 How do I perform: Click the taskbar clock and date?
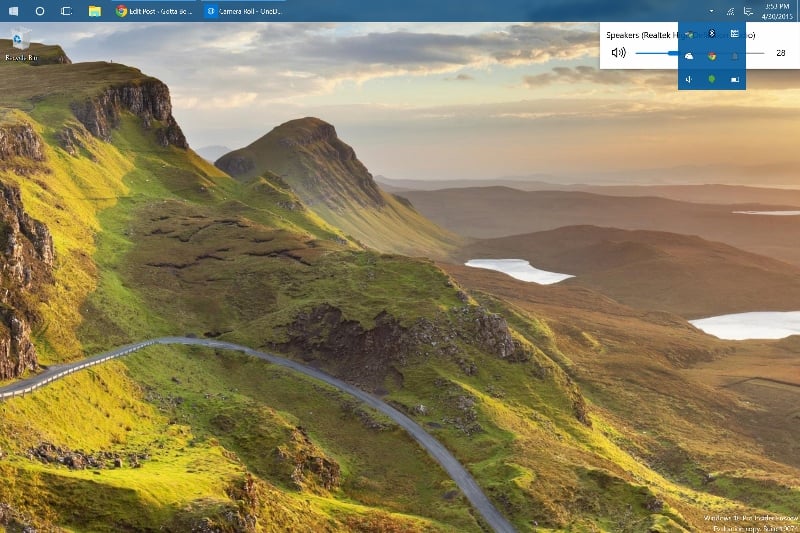[x=777, y=10]
